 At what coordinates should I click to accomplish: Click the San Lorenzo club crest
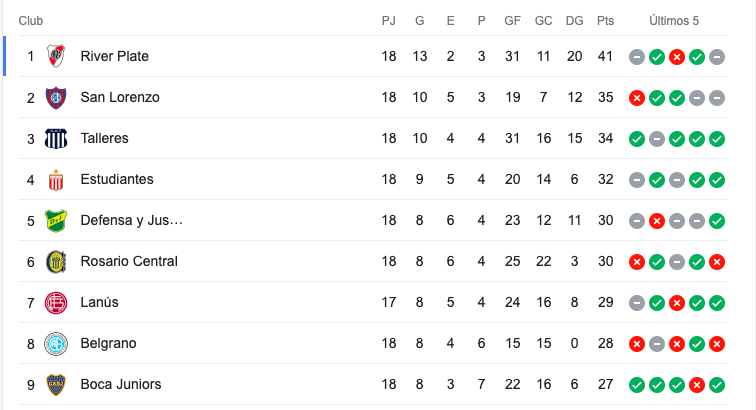(56, 97)
